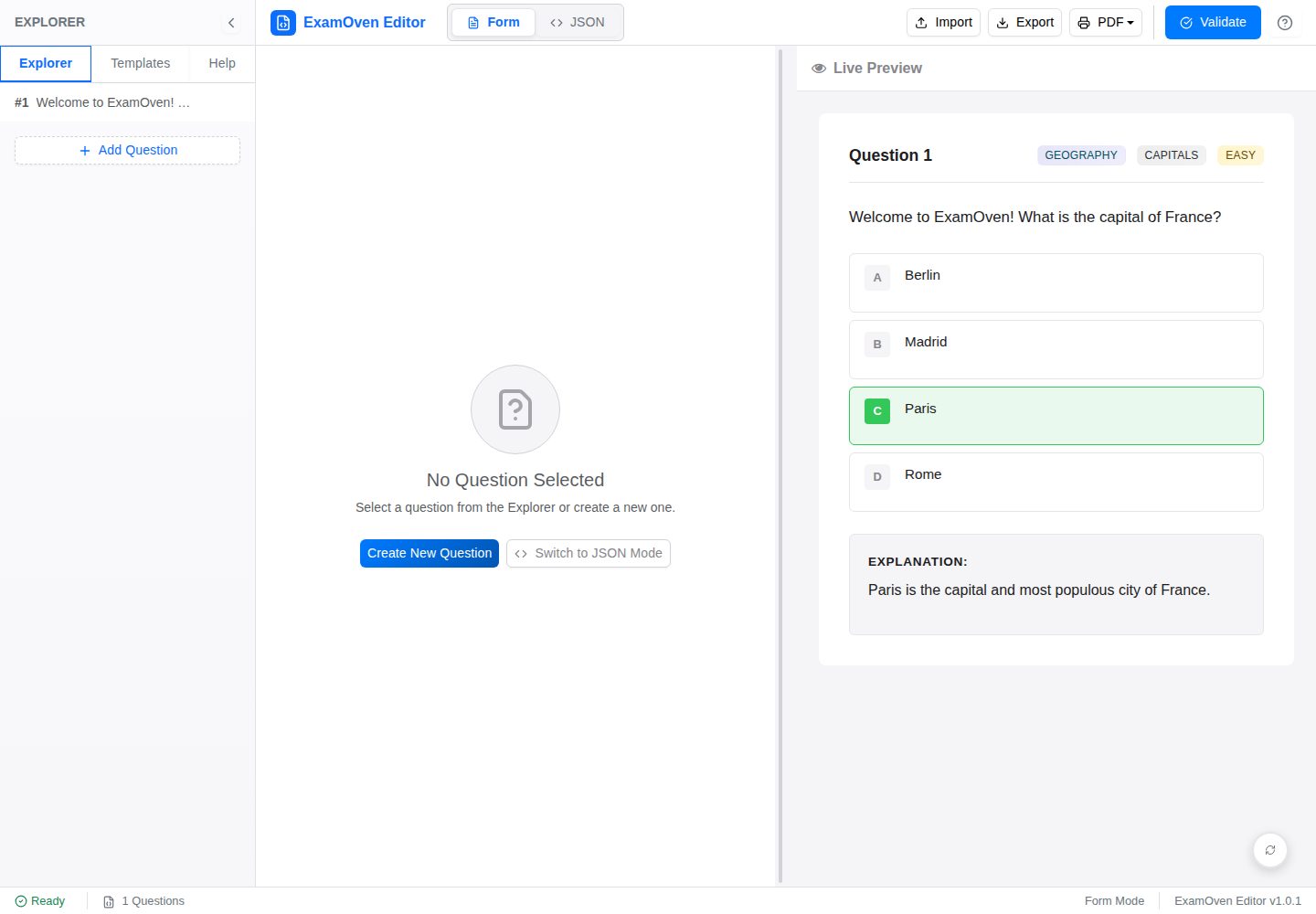This screenshot has height=914, width=1316.
Task: Click the GEOGRAPHY tag
Action: click(1081, 155)
